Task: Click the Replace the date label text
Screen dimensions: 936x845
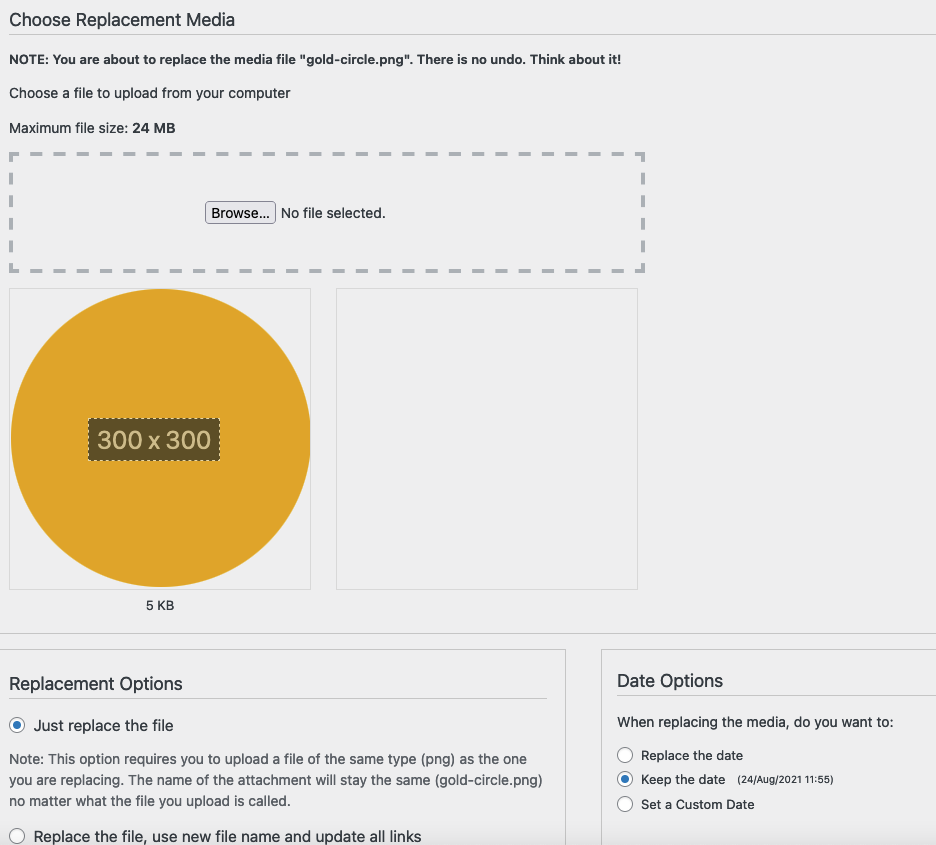Action: [x=692, y=755]
